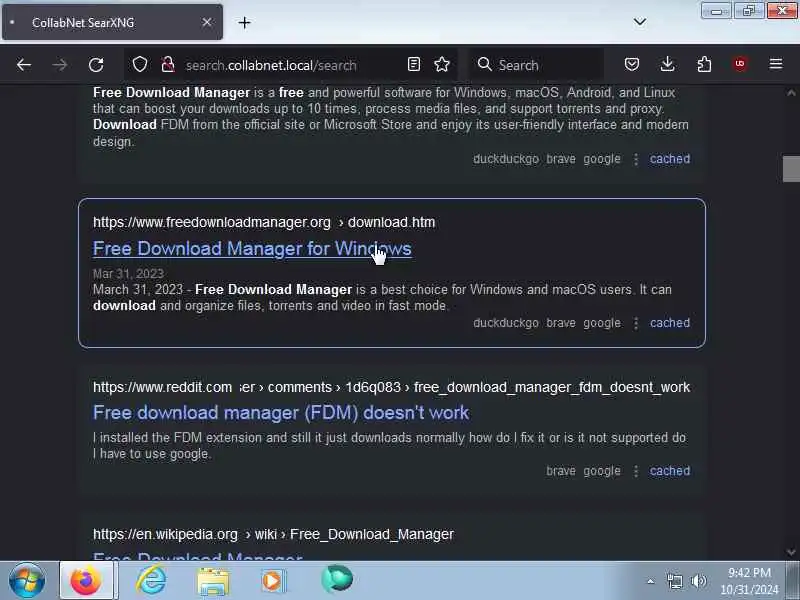This screenshot has height=600, width=800.
Task: Expand more options for the reddit result
Action: [x=636, y=471]
